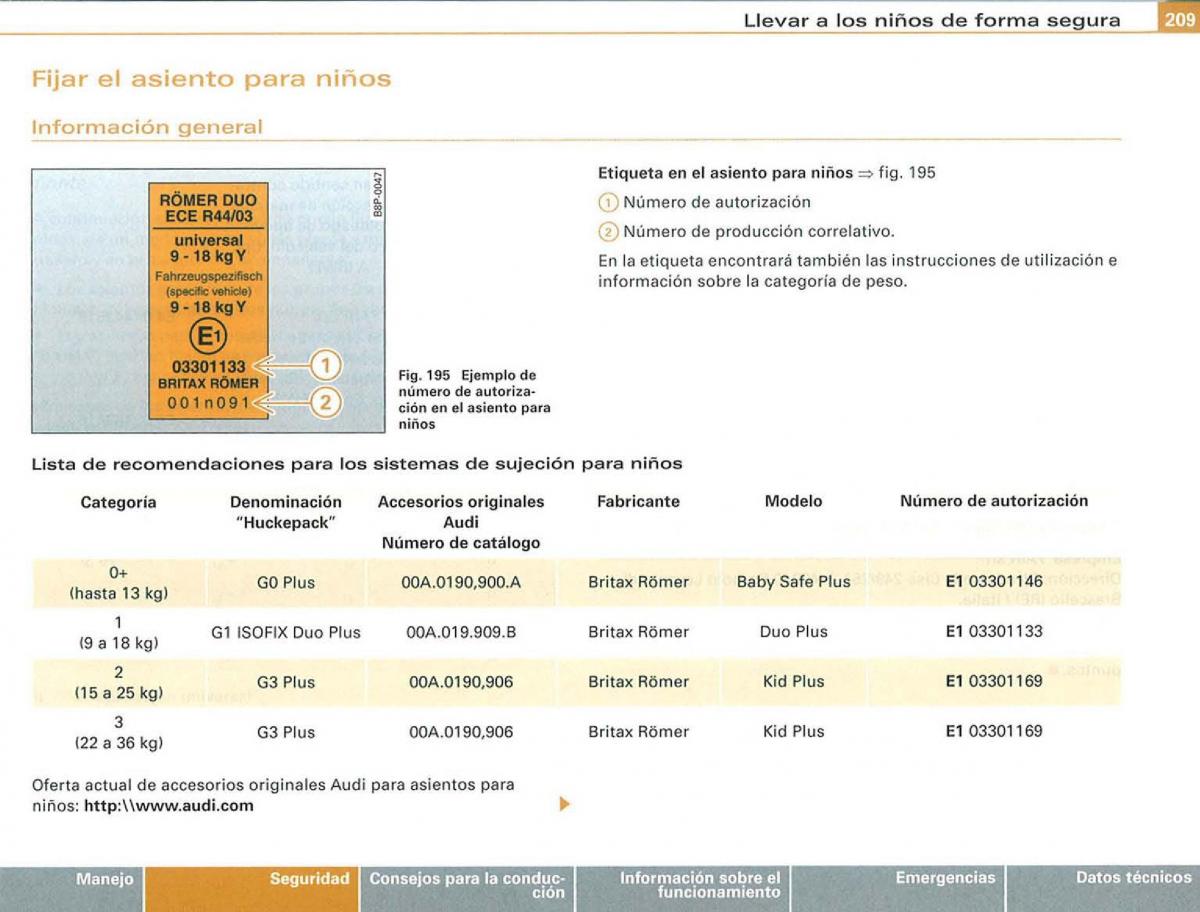
Task: Click authorization 'E1 03301146'
Action: pyautogui.click(x=994, y=582)
